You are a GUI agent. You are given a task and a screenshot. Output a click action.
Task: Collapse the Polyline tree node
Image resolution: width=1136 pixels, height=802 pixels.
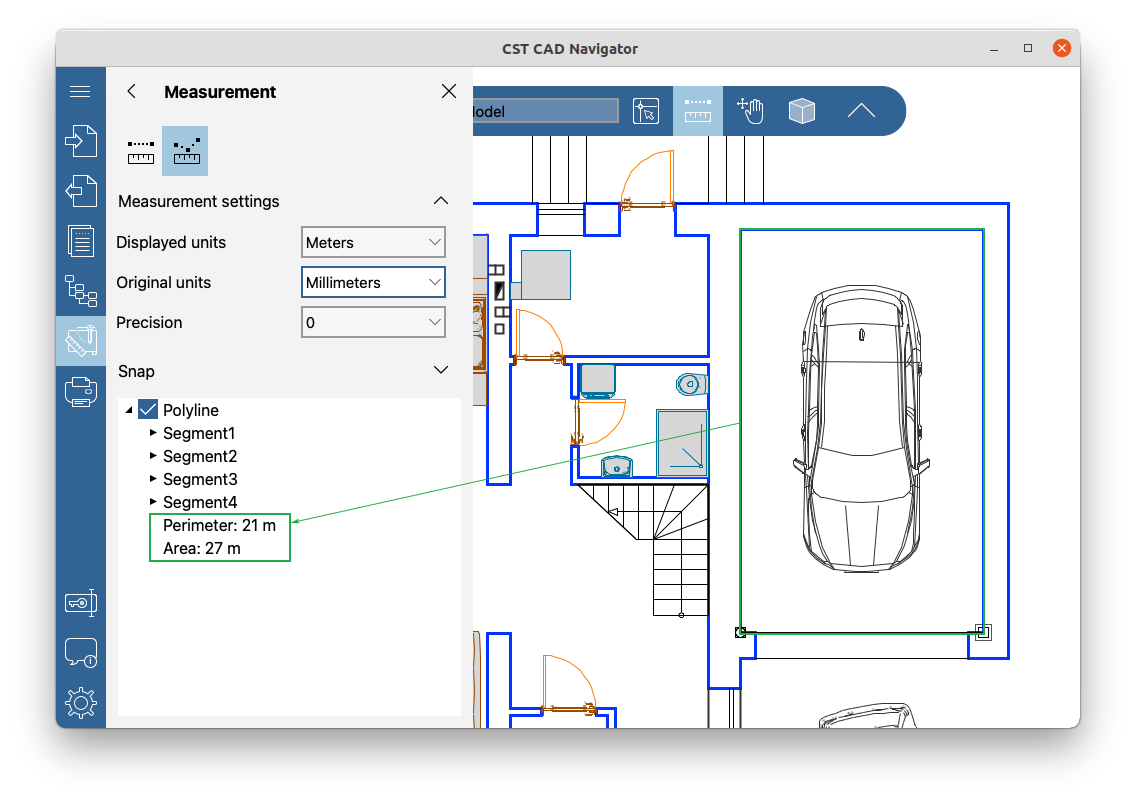(129, 410)
